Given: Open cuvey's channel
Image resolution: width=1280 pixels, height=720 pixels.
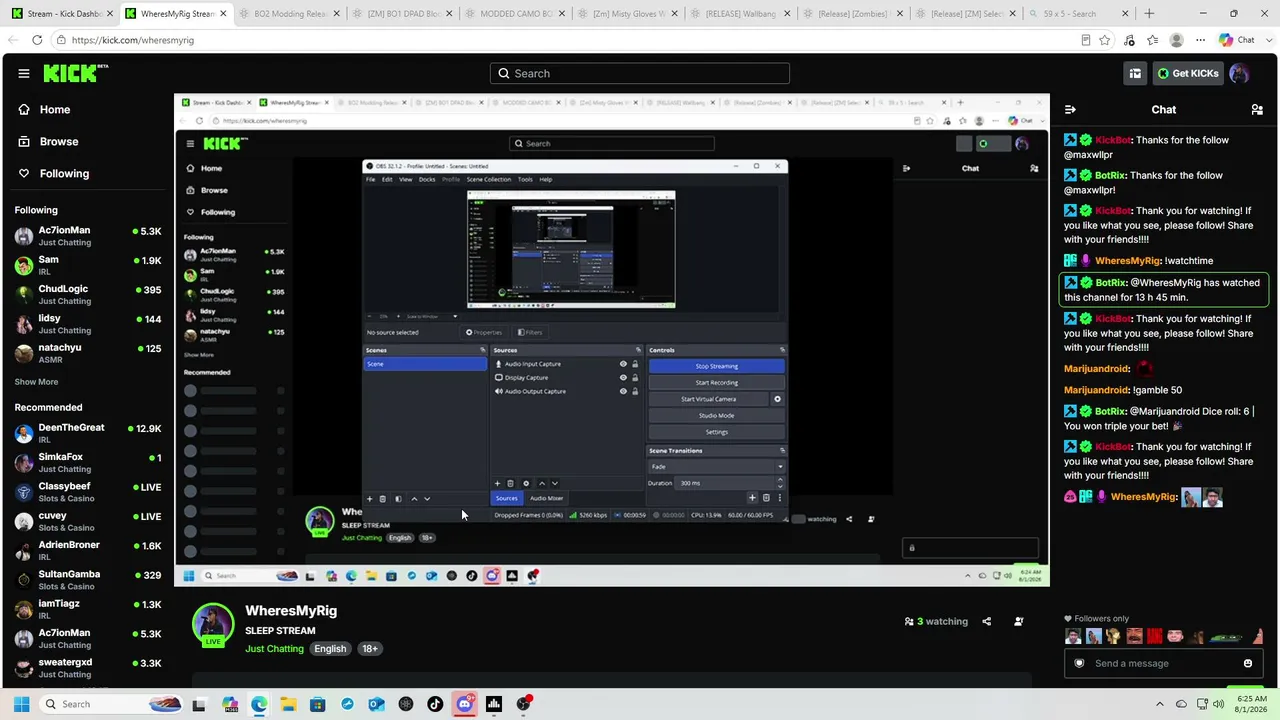Looking at the screenshot, I should click(x=88, y=521).
